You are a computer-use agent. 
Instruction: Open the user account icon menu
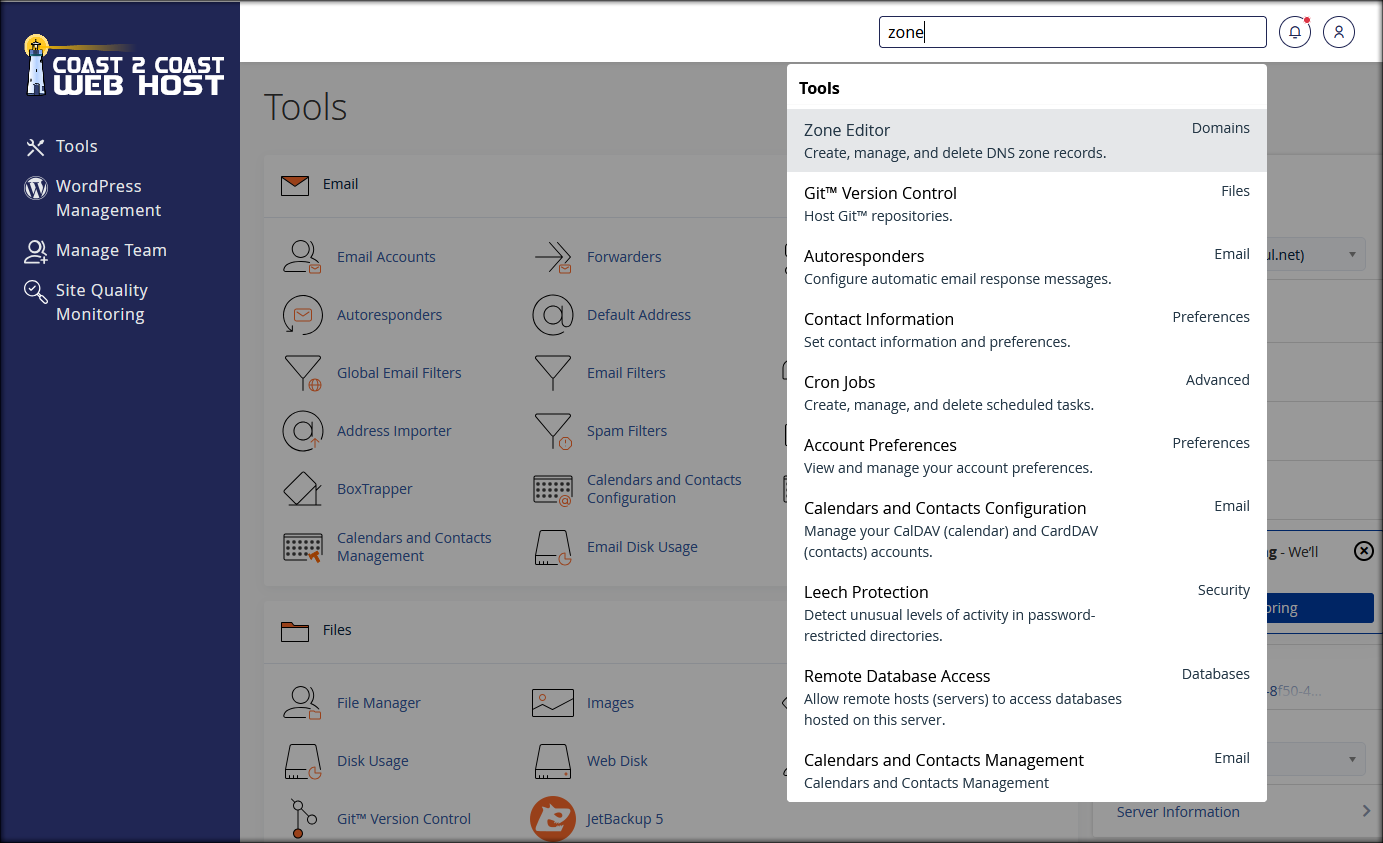pyautogui.click(x=1339, y=32)
